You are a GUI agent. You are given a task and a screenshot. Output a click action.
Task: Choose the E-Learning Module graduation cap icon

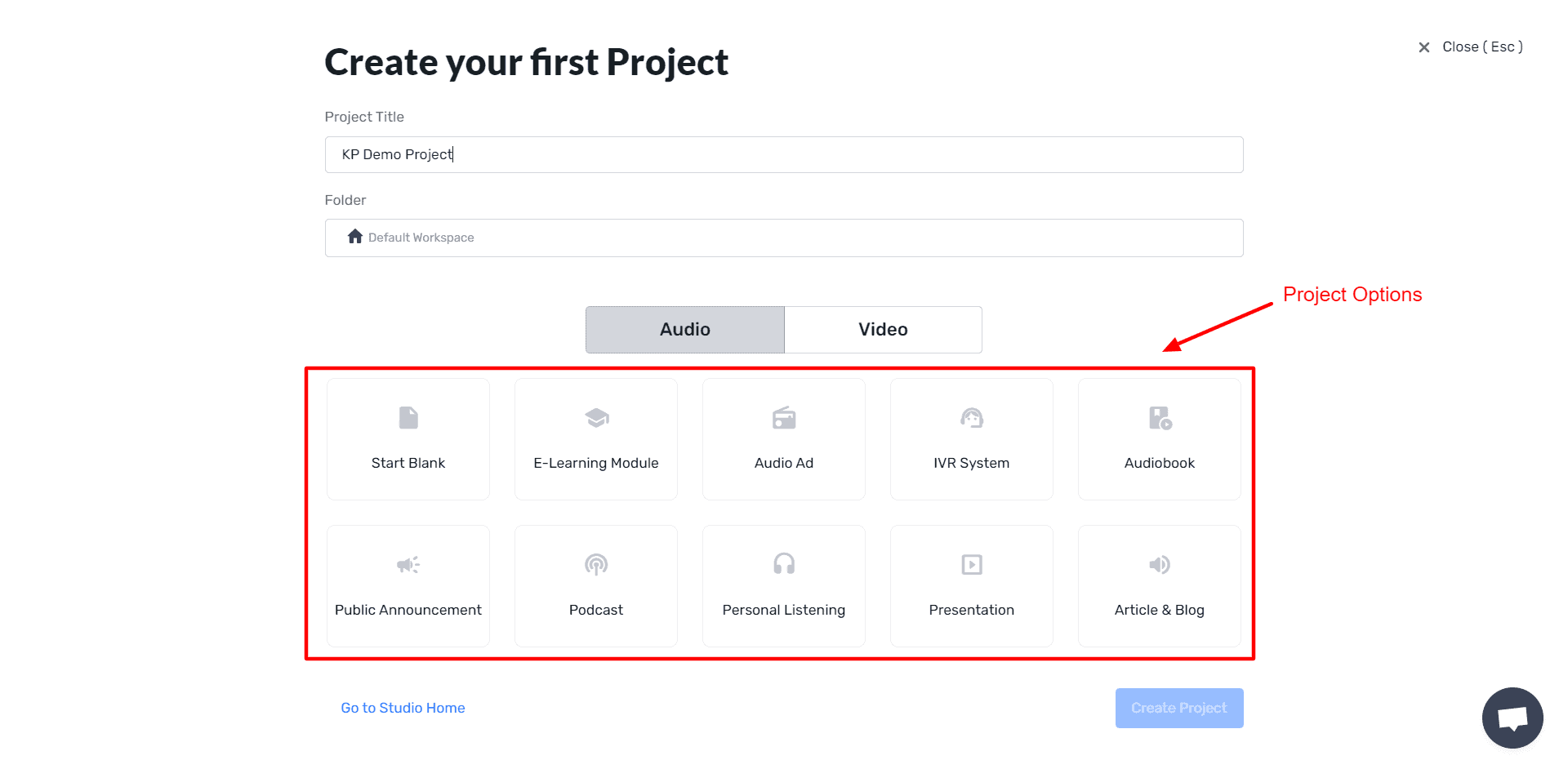click(x=596, y=418)
